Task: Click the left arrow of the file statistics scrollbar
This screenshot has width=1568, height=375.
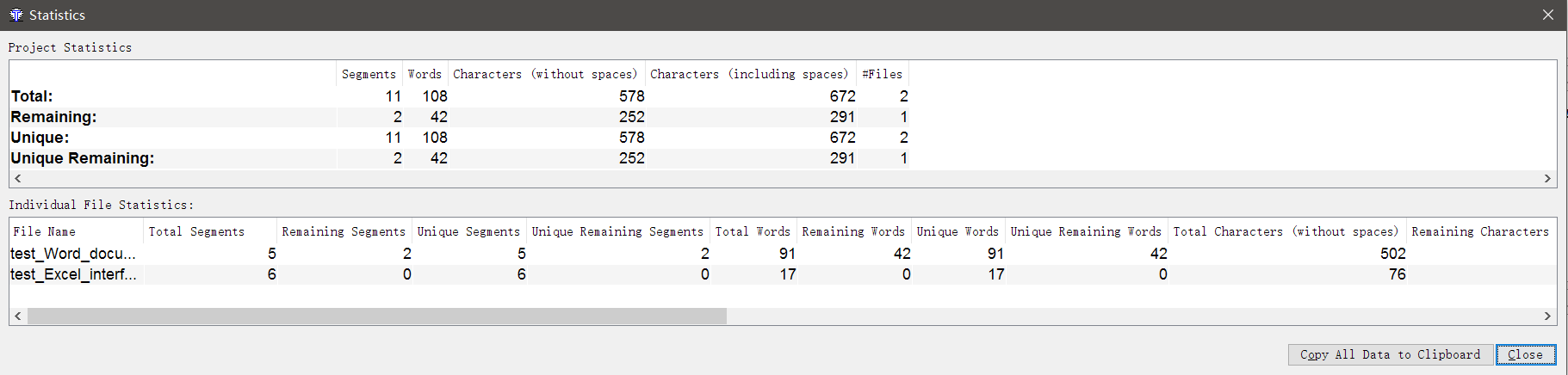Action: tap(18, 316)
